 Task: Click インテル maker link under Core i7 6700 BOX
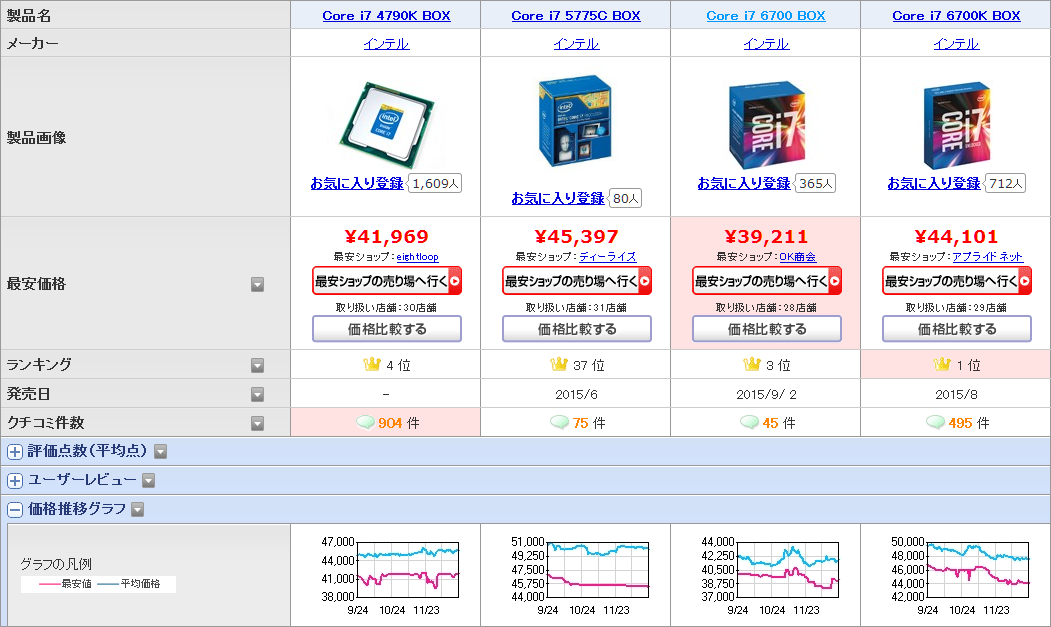click(x=766, y=44)
